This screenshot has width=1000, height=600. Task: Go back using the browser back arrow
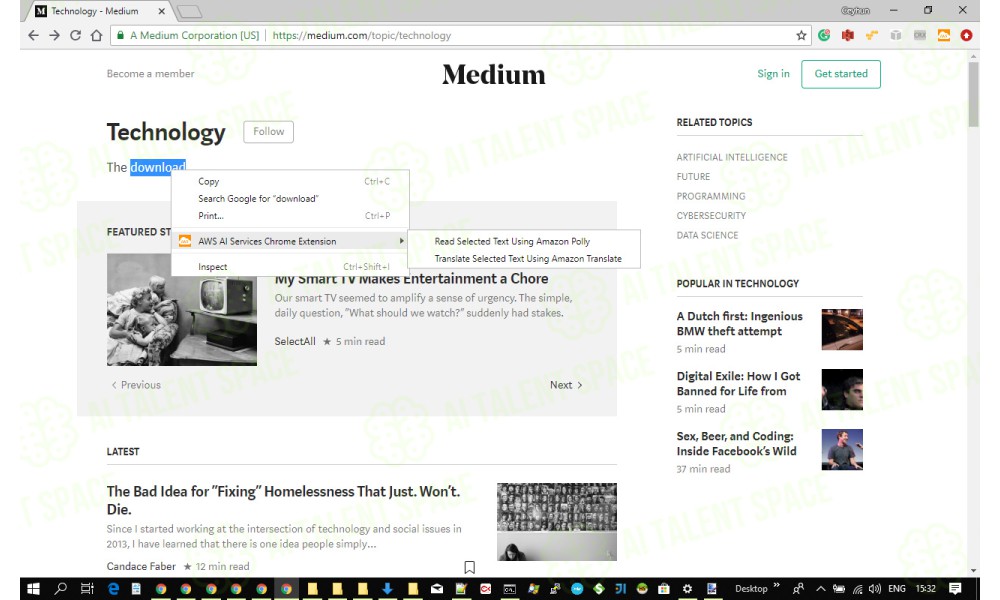click(33, 36)
